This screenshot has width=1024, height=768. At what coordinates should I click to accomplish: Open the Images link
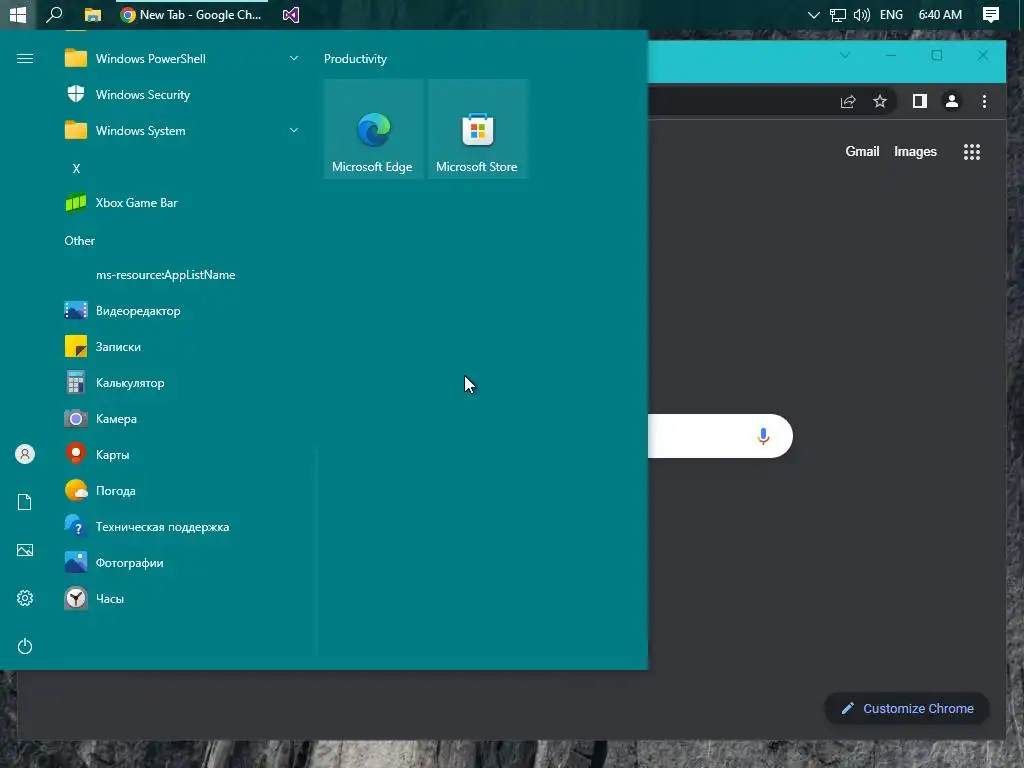pos(915,152)
